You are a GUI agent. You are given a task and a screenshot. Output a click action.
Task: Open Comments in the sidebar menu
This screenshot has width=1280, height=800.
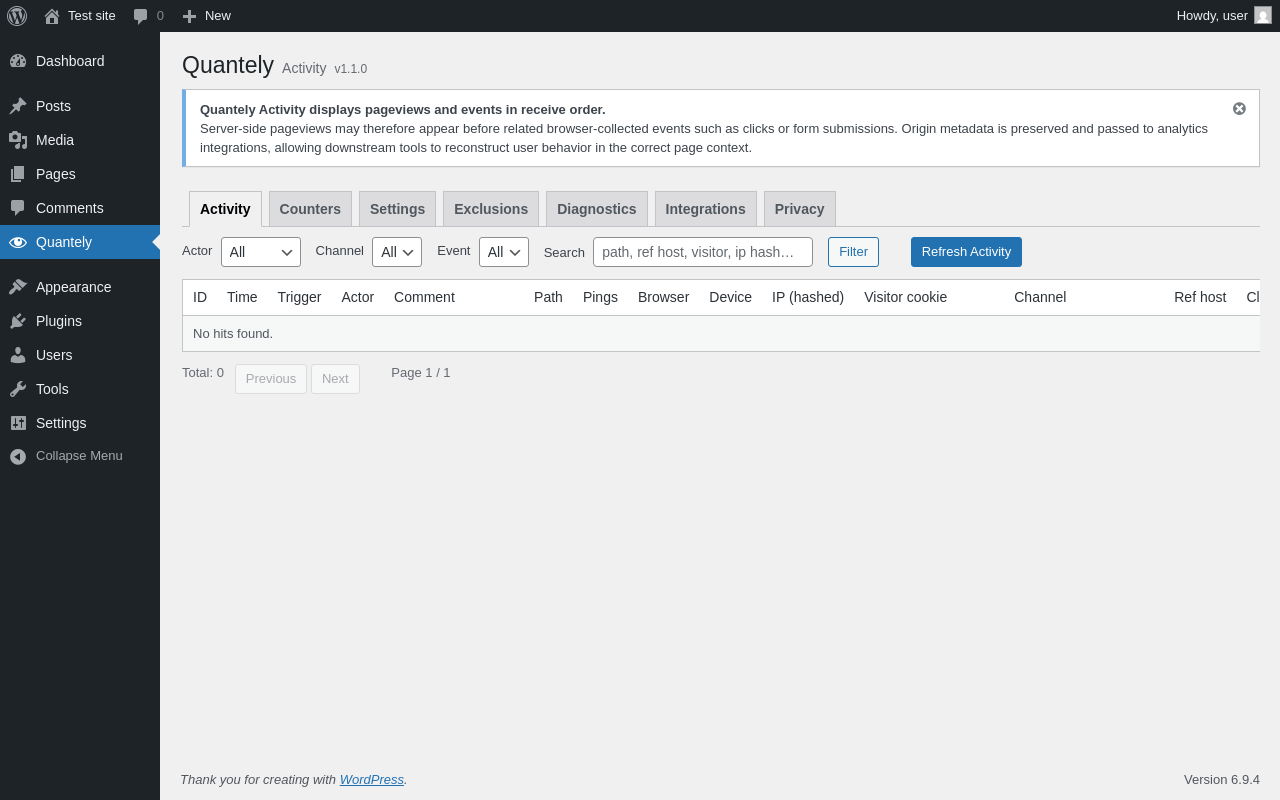pyautogui.click(x=80, y=208)
